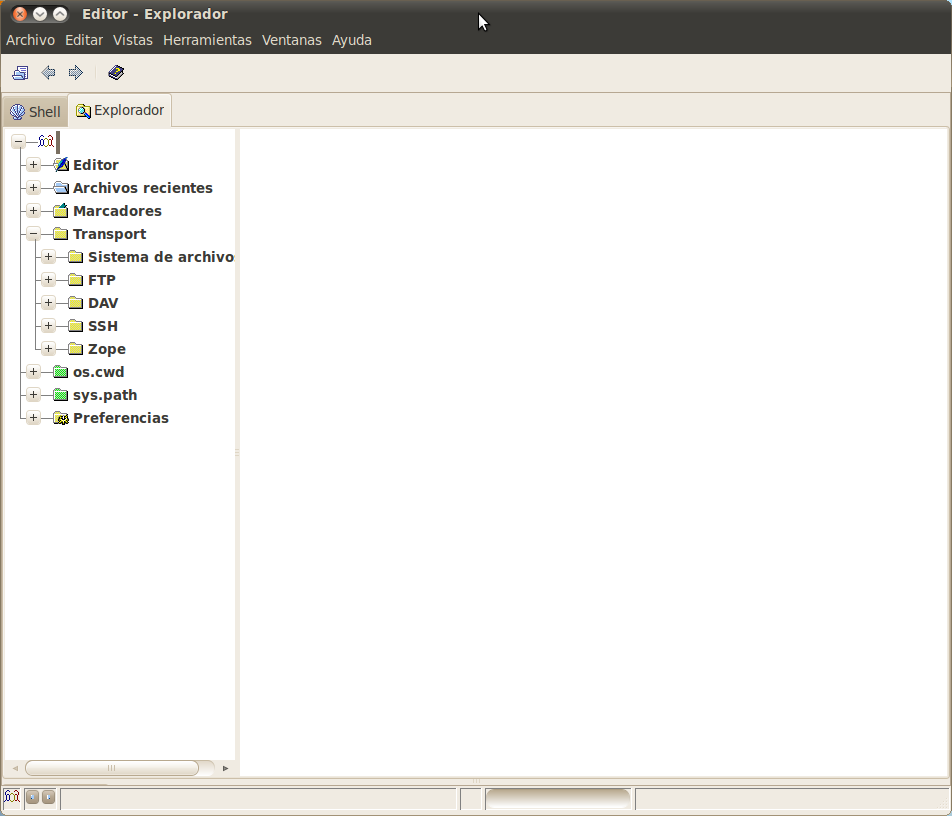
Task: Click the Boa snake icon in status bar
Action: [12, 797]
